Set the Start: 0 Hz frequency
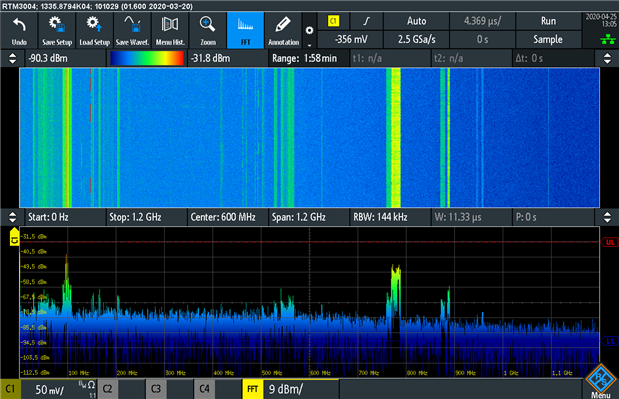 tap(66, 217)
